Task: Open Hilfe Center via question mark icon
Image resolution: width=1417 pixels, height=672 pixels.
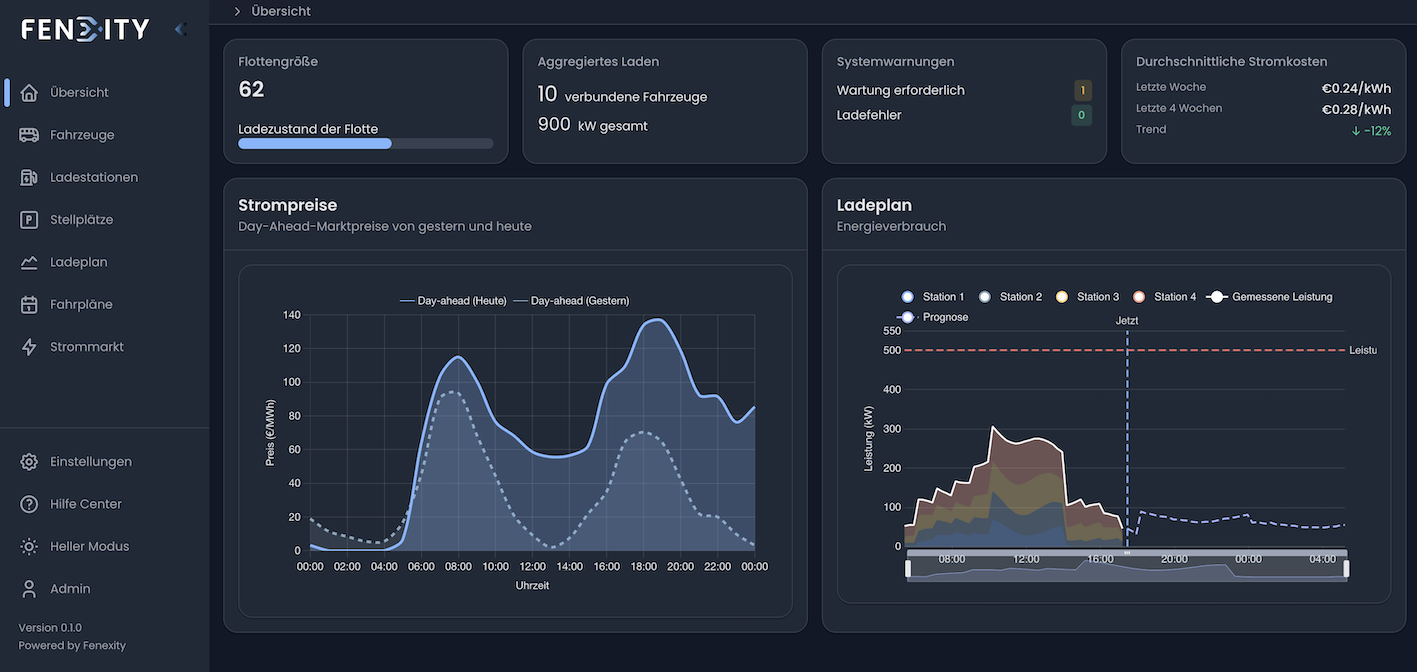Action: tap(28, 503)
